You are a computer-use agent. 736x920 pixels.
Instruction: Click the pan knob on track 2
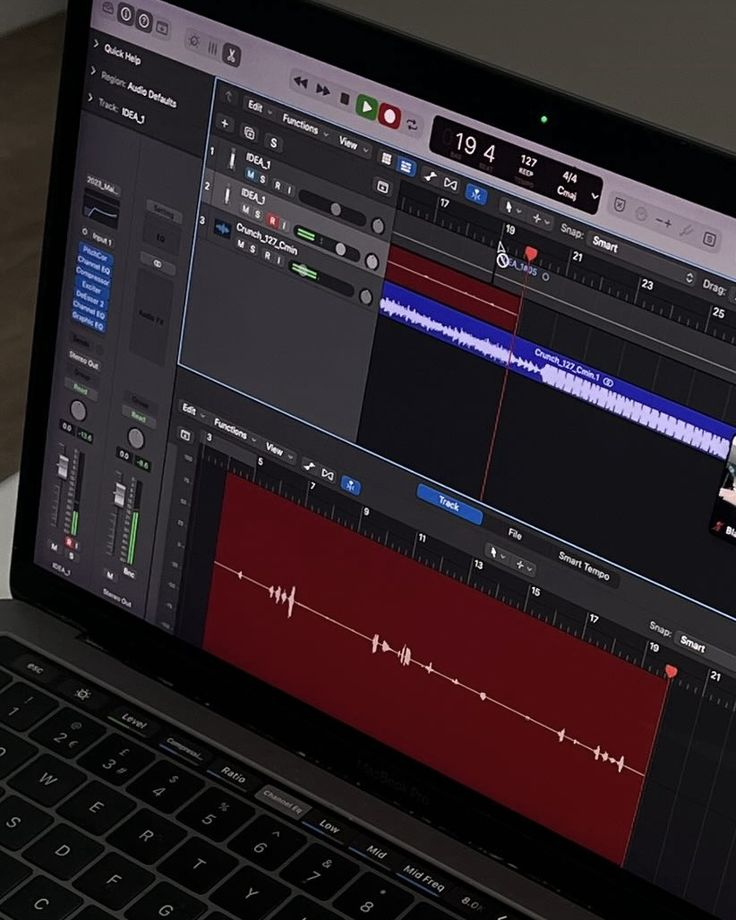click(372, 261)
